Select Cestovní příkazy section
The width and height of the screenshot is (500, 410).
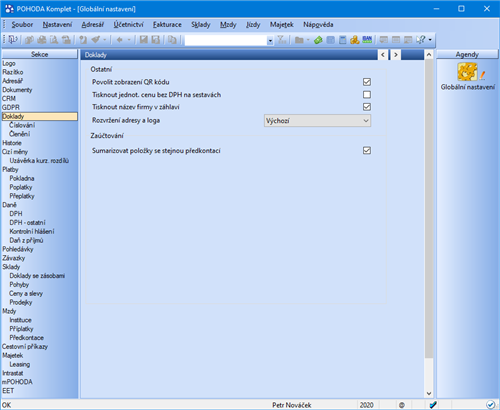25,347
